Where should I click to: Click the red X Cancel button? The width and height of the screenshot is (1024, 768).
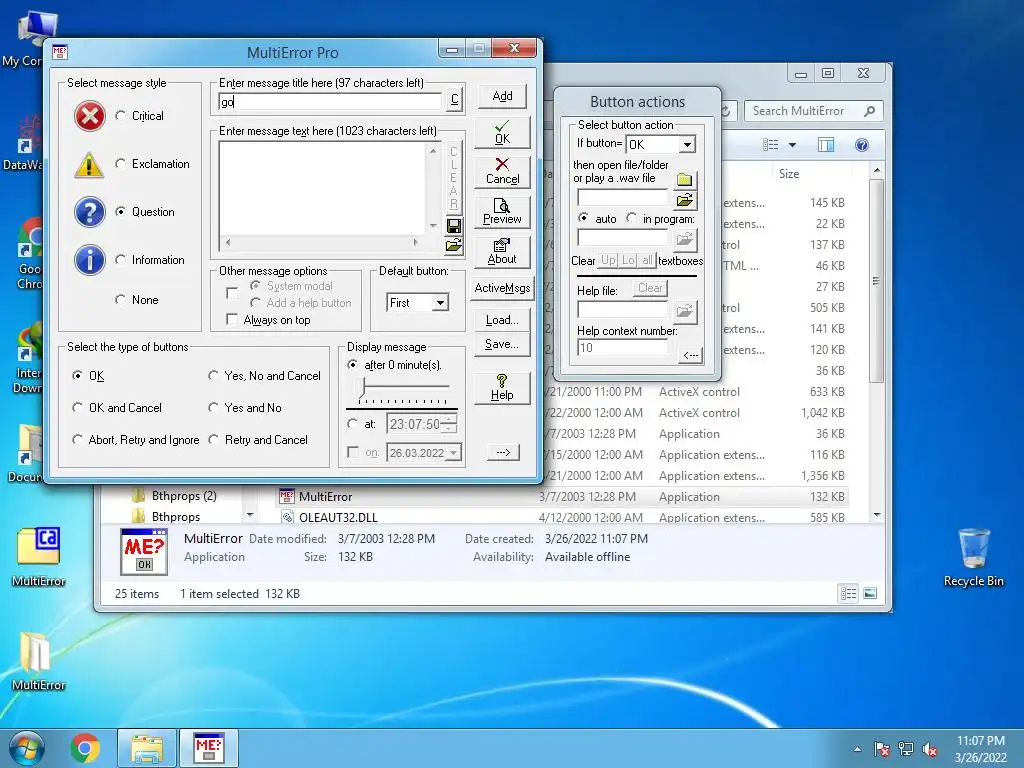click(x=502, y=172)
